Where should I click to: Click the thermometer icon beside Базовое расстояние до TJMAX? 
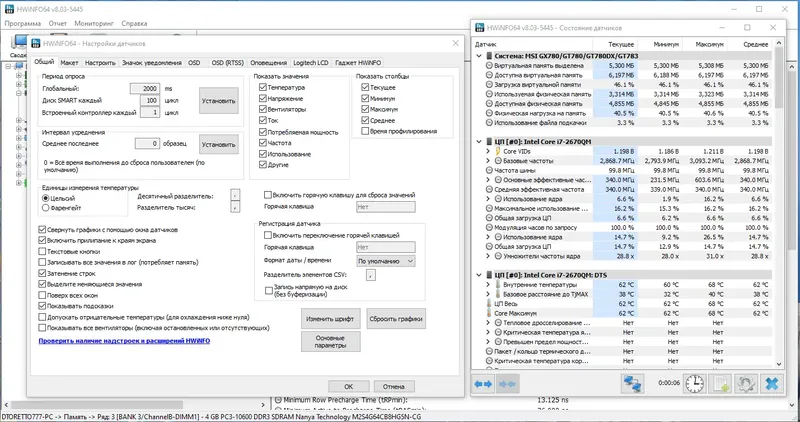498,294
